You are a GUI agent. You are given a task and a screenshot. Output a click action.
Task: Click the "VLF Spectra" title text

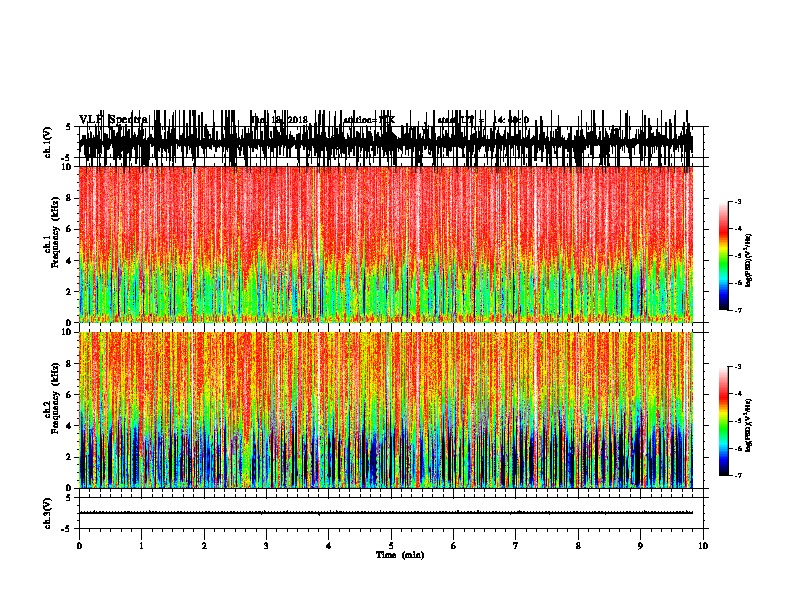click(113, 120)
